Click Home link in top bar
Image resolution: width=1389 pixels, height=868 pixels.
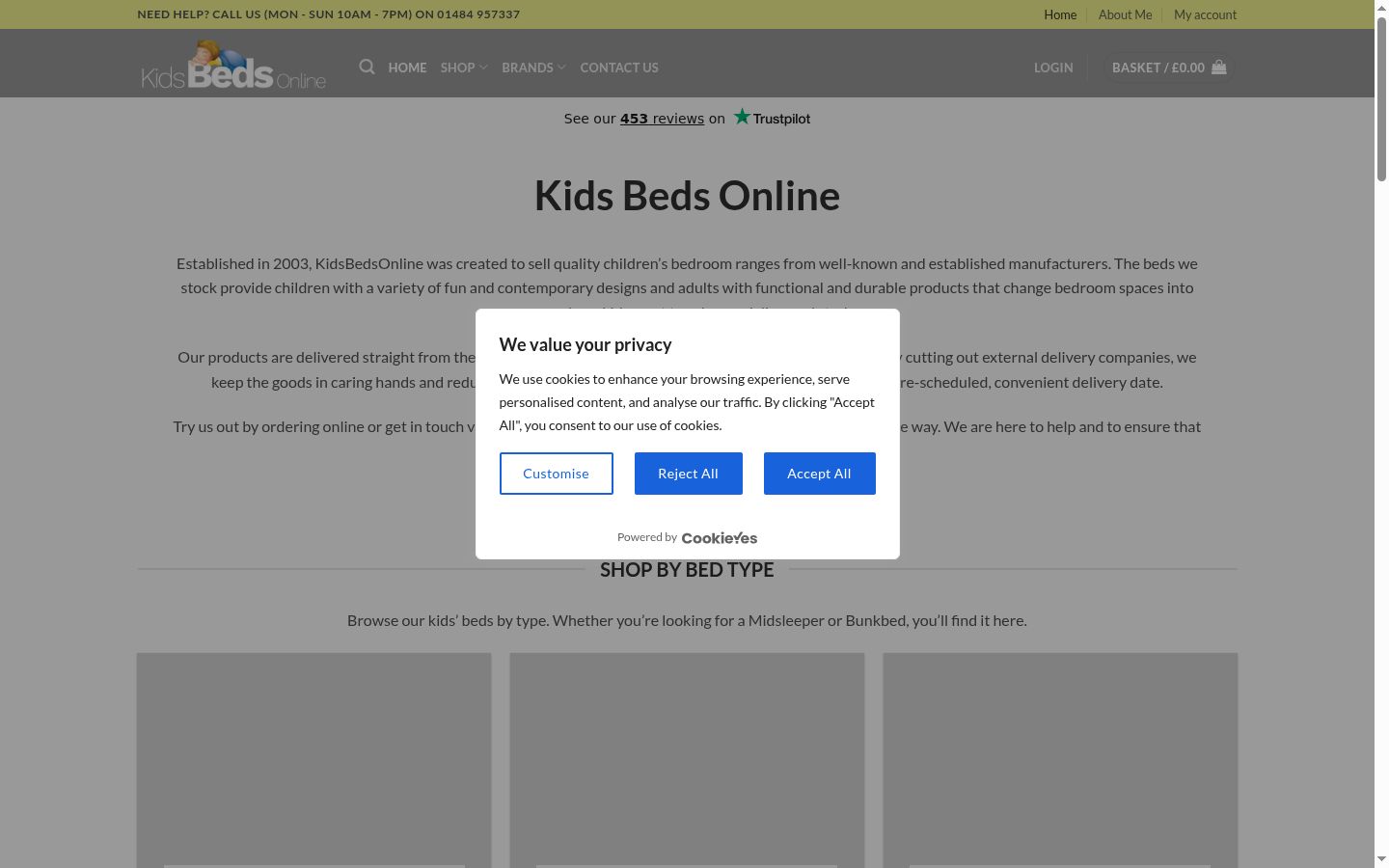point(1060,14)
